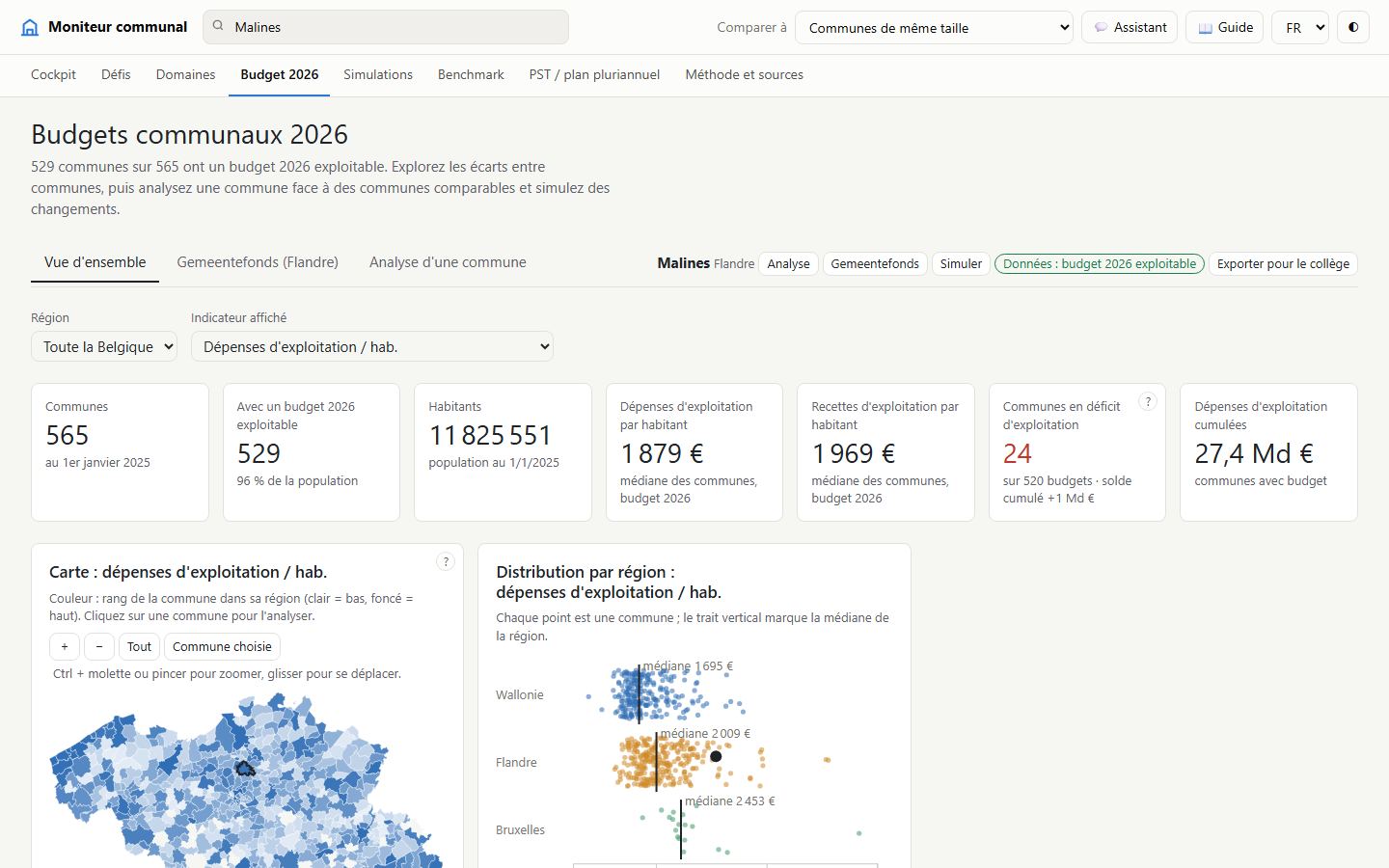Screen dimensions: 1389x868
Task: Expand the Région dropdown 'Toute la Belgique'
Action: [x=104, y=346]
